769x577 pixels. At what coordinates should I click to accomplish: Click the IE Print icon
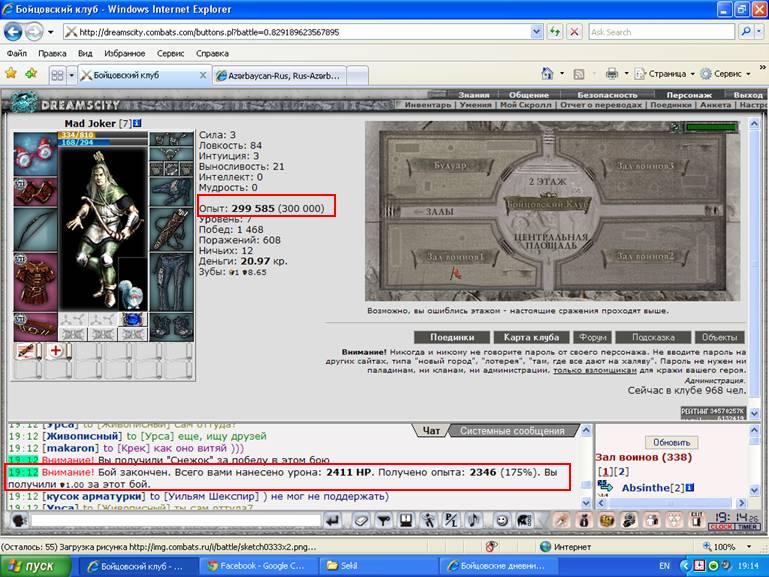[x=612, y=74]
